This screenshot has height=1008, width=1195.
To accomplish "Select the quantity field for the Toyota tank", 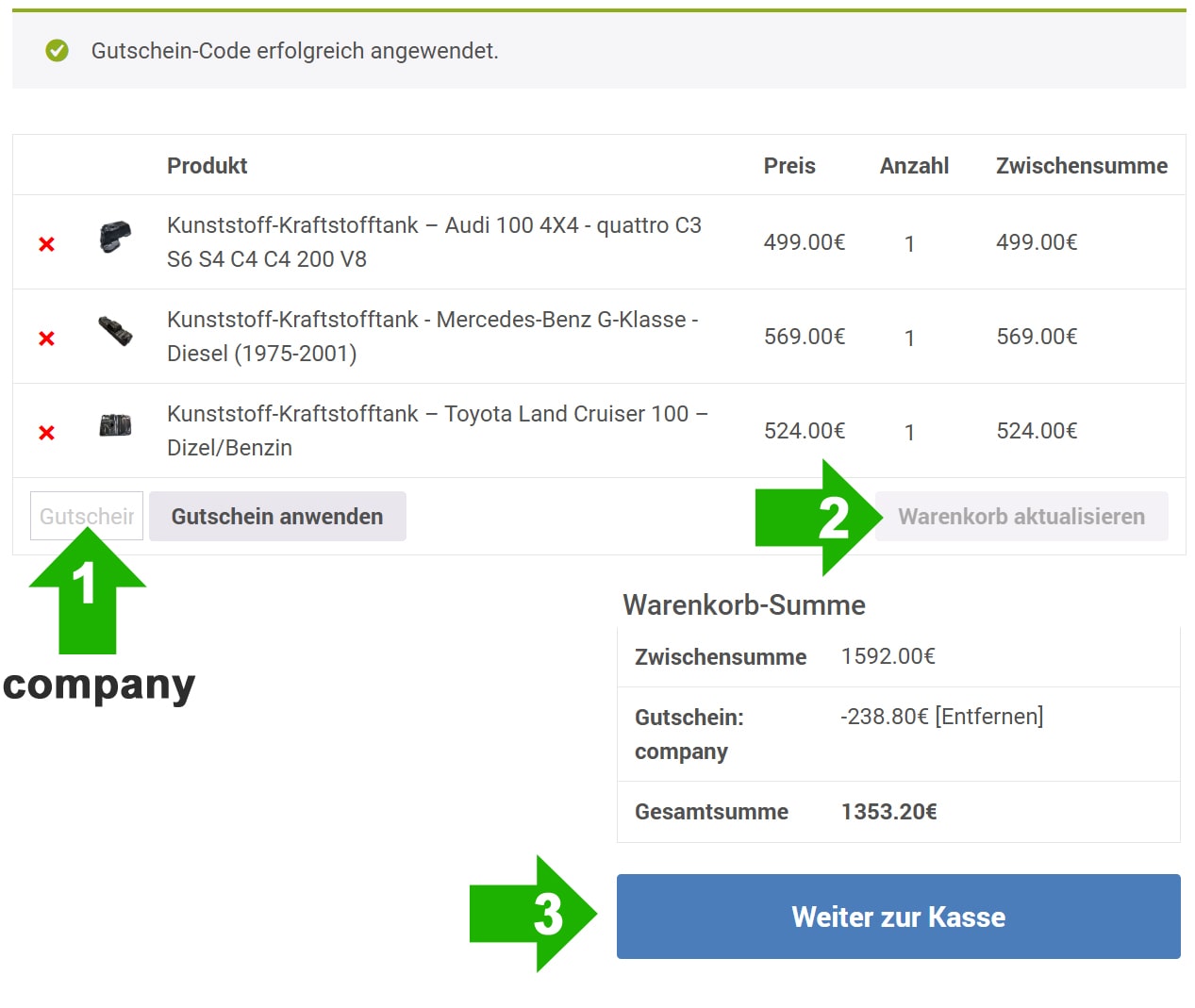I will point(909,433).
